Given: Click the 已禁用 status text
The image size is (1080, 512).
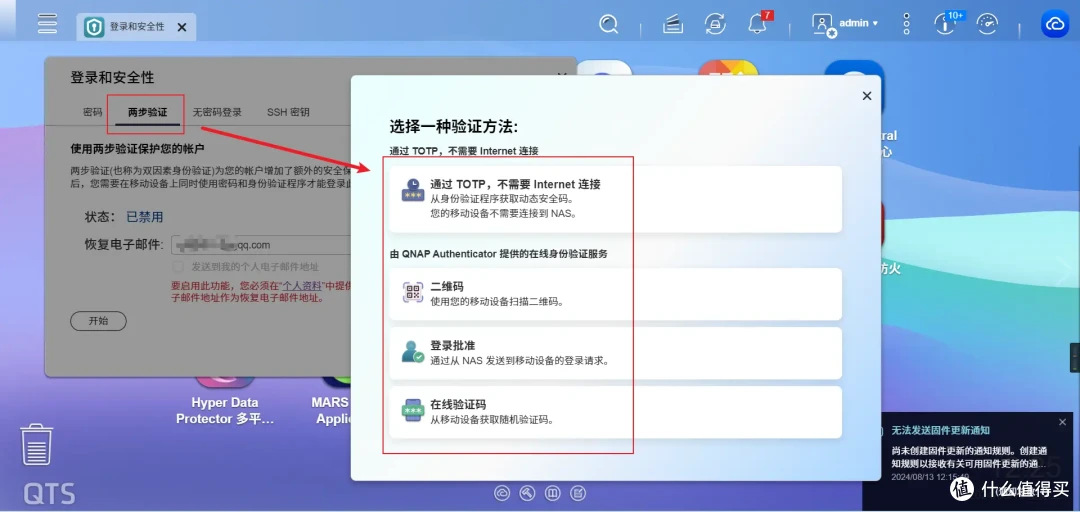Looking at the screenshot, I should 145,217.
